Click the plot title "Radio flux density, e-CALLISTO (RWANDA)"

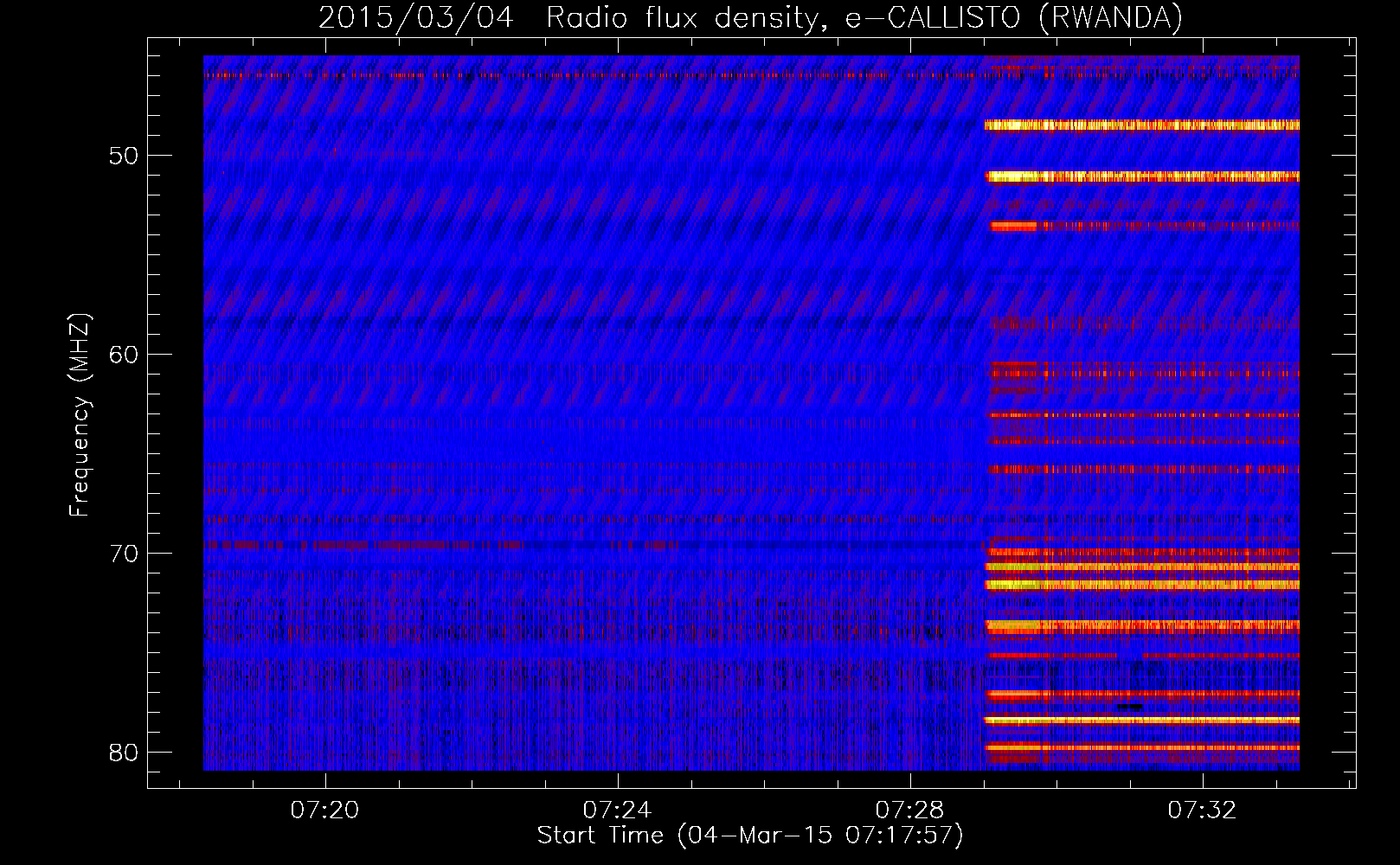864,17
